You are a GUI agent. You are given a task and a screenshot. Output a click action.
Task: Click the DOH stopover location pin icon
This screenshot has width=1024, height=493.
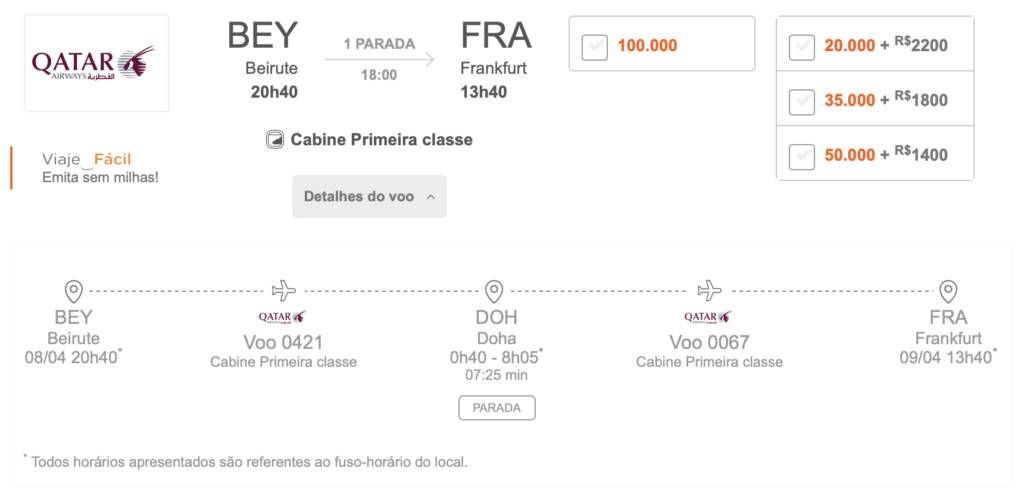coord(494,291)
